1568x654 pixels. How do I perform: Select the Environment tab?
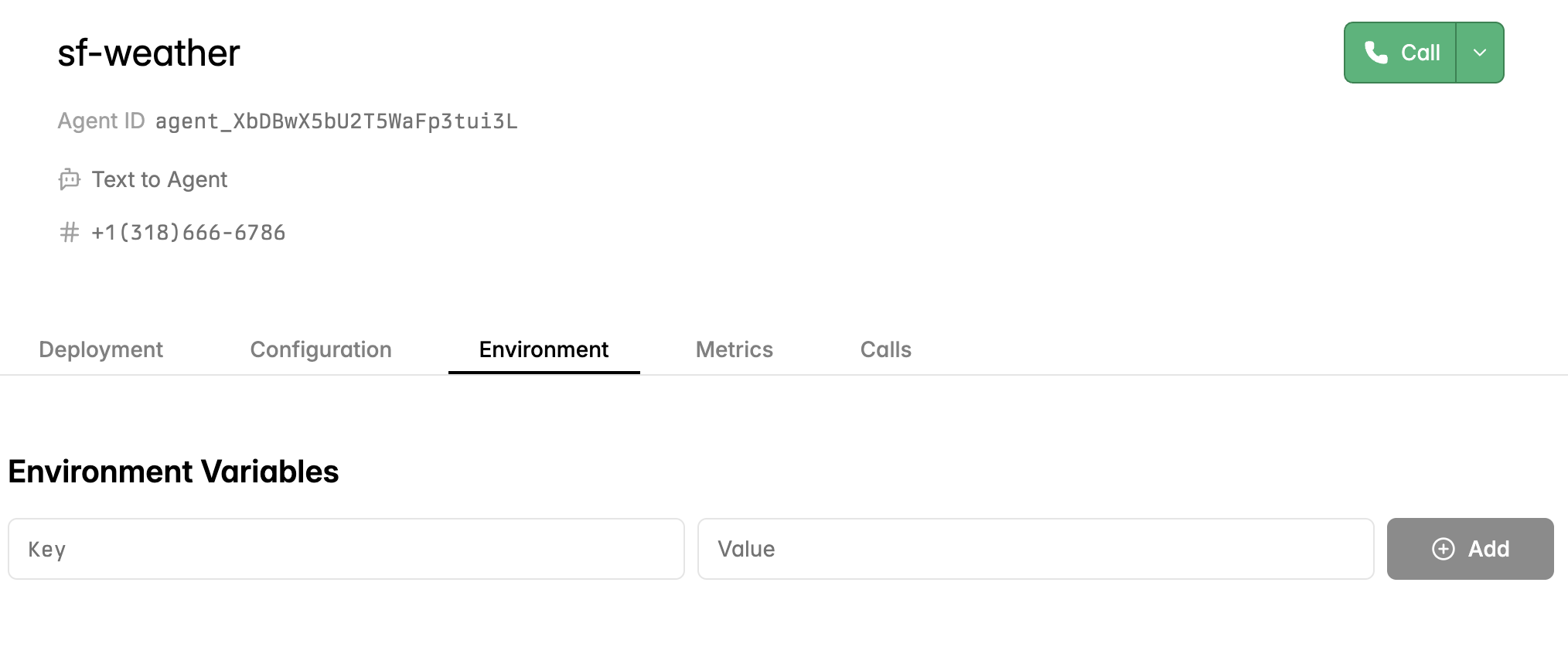[544, 349]
